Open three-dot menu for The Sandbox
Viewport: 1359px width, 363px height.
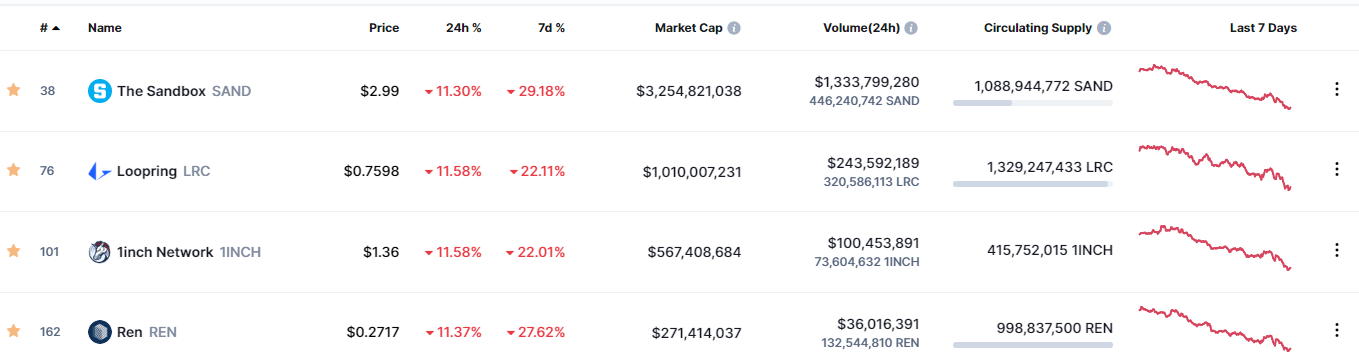point(1337,89)
